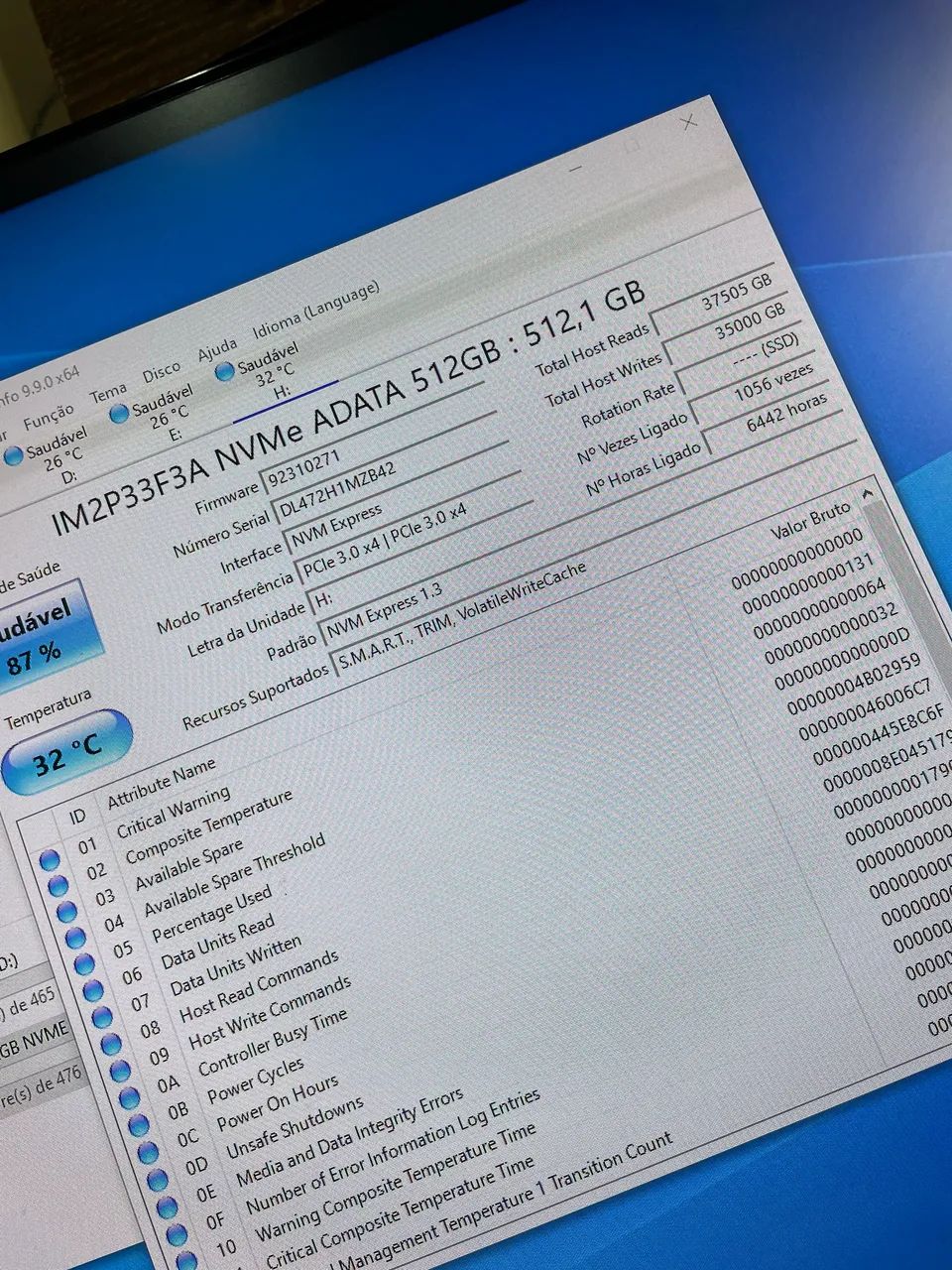
Task: Click status circle of Media and Data Integrity Errors
Action: pyautogui.click(x=167, y=1209)
